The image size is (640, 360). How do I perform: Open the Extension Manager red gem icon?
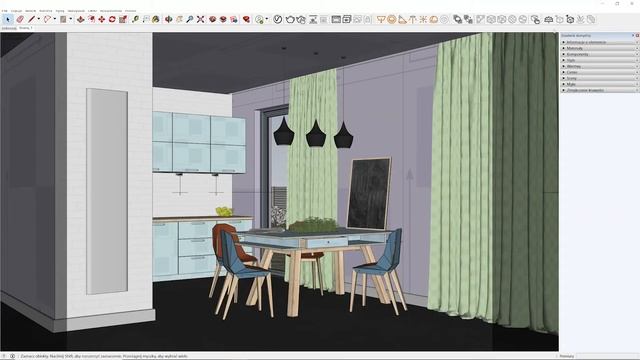(x=246, y=19)
